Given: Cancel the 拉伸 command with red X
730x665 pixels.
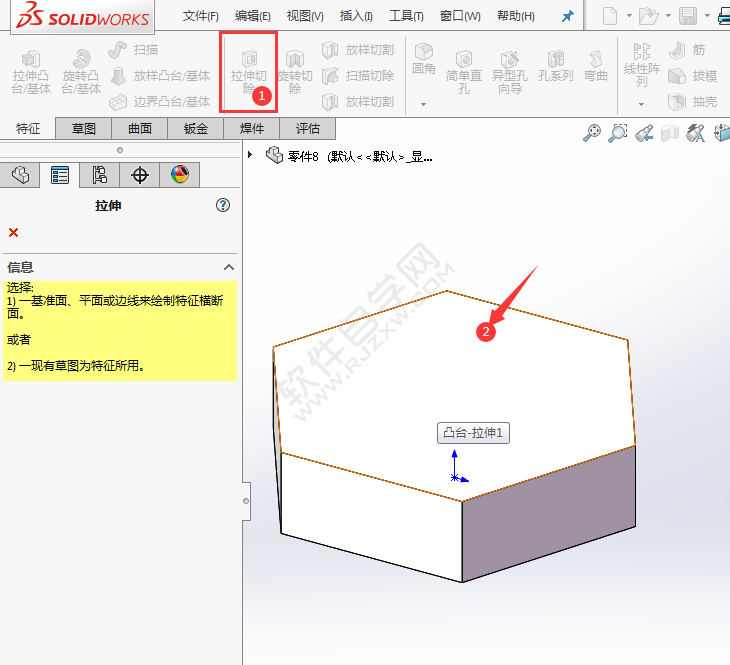Looking at the screenshot, I should click(14, 232).
